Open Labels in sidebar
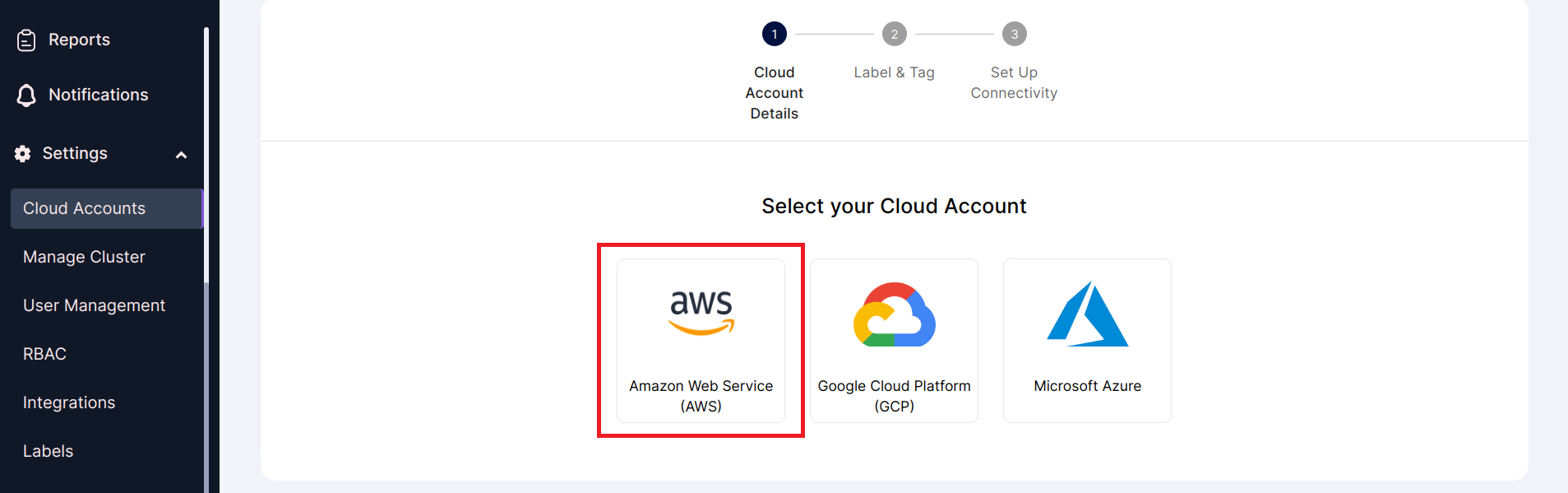Screen dimensions: 1568x493 click(48, 451)
